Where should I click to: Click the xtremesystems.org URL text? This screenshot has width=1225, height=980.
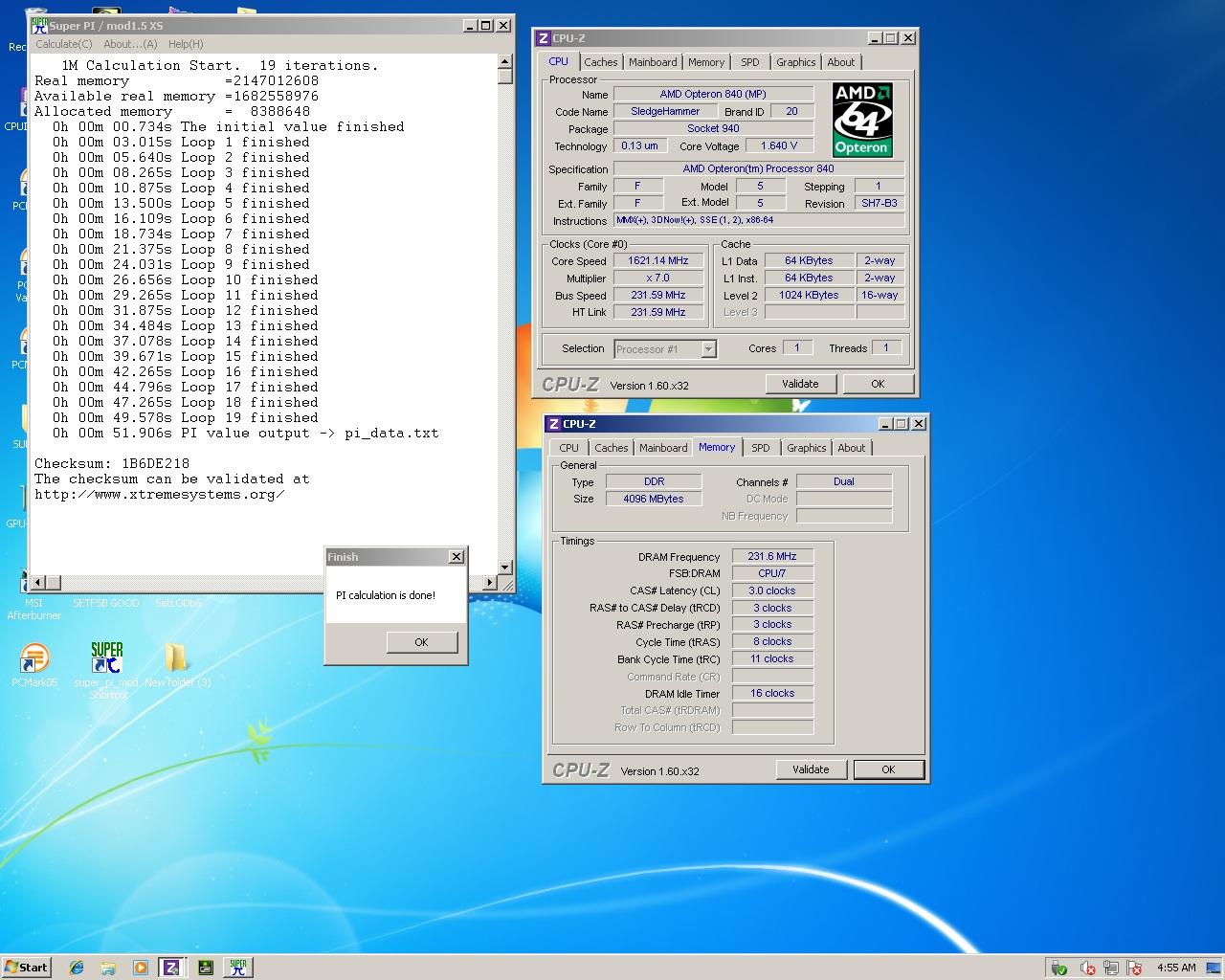click(x=160, y=494)
